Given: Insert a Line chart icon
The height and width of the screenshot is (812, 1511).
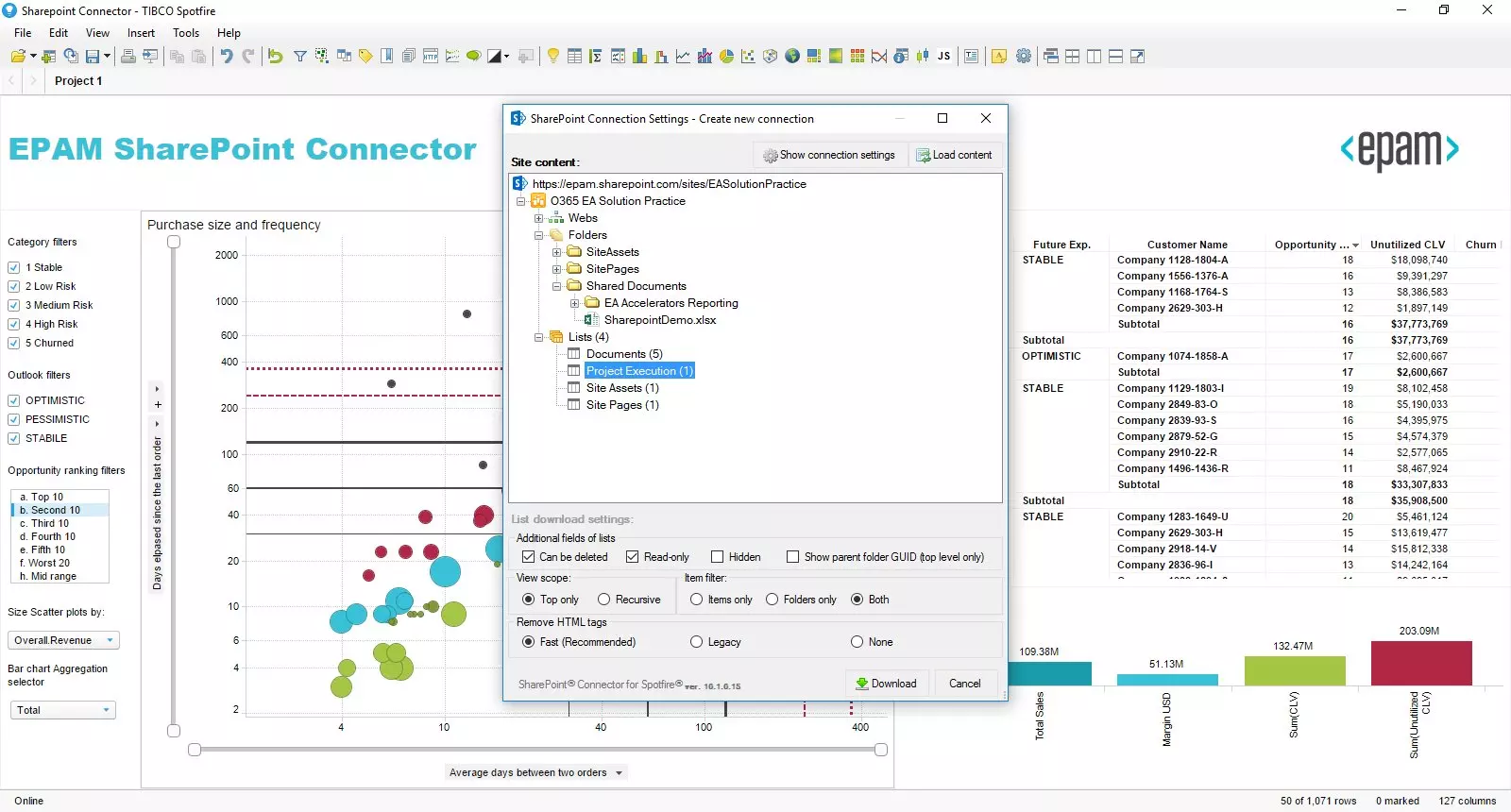Looking at the screenshot, I should tap(683, 56).
